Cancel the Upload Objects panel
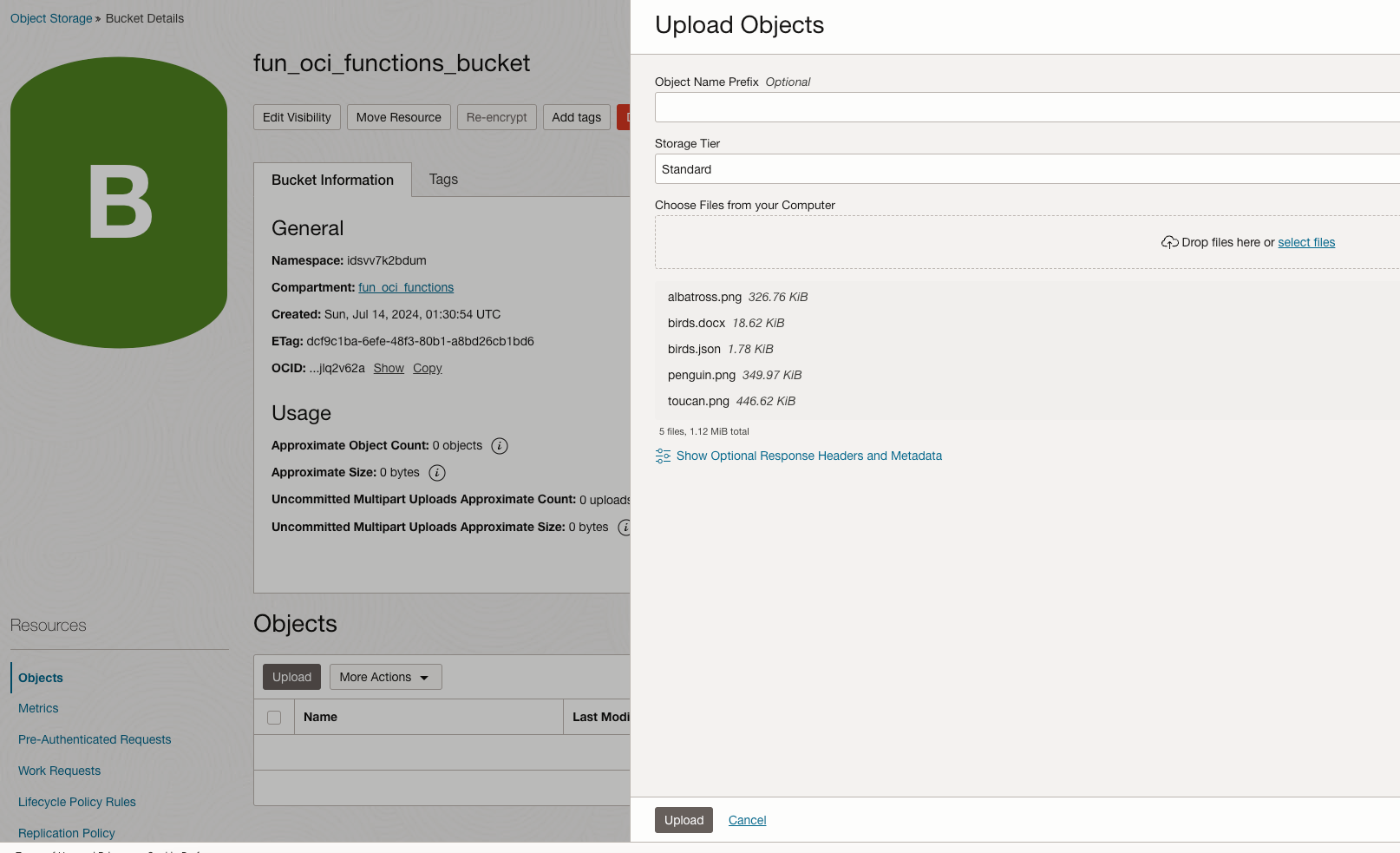The height and width of the screenshot is (853, 1400). [x=747, y=821]
